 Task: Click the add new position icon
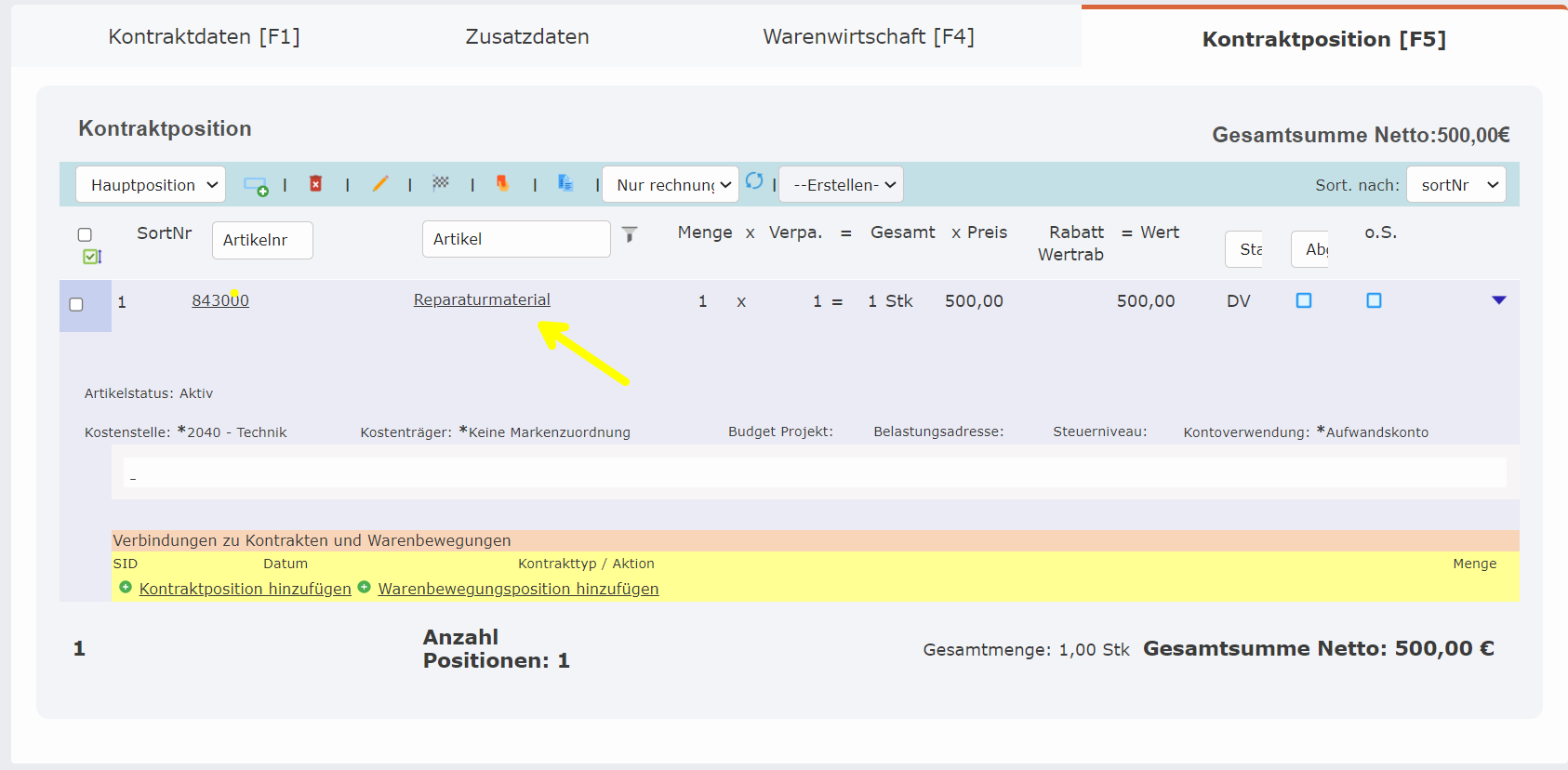(255, 185)
